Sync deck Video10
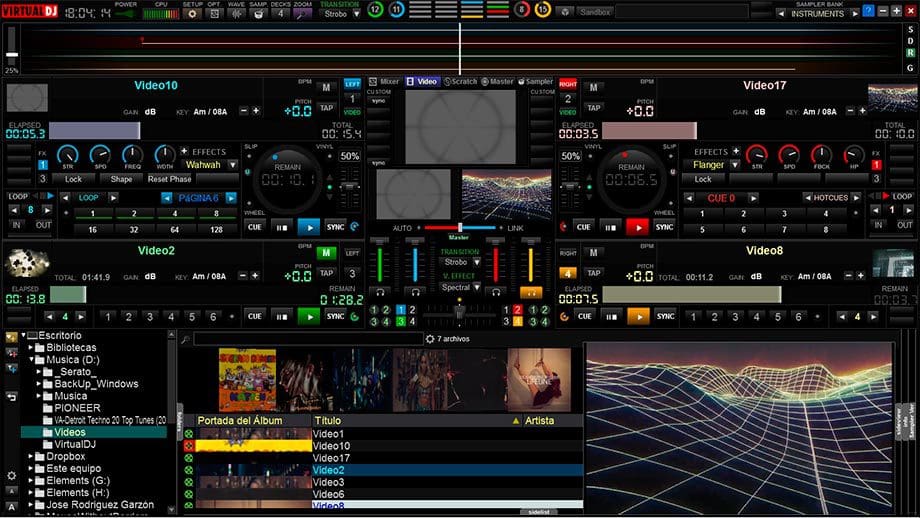Screen dimensions: 920x518 click(336, 227)
